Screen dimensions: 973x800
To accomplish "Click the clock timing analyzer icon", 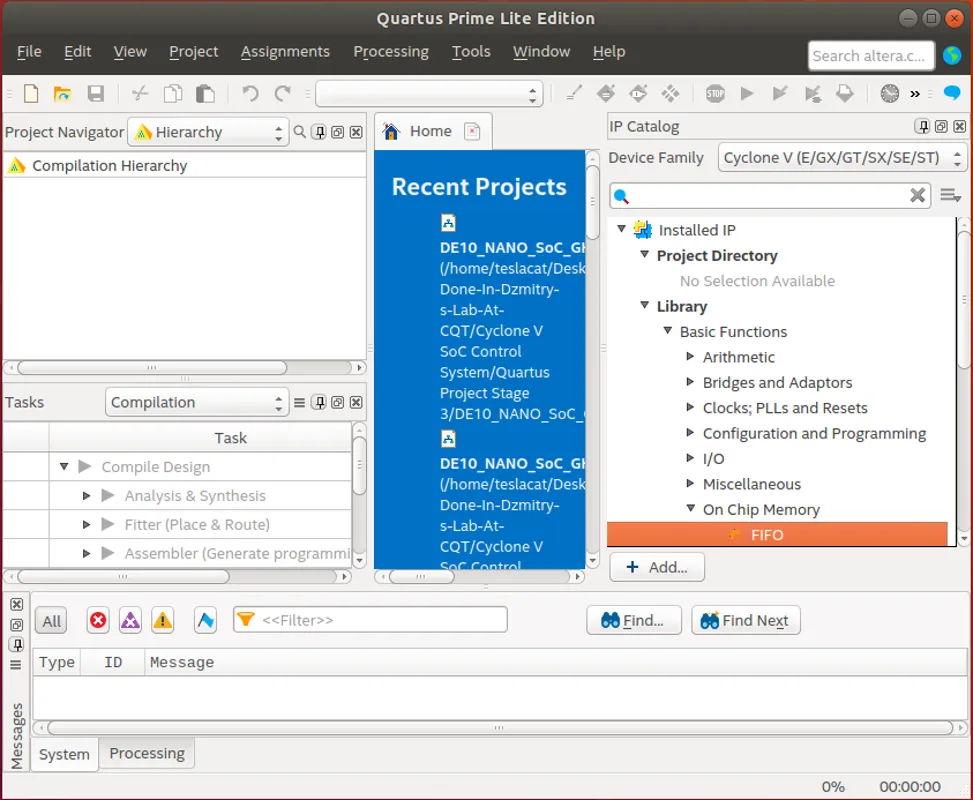I will tap(889, 94).
